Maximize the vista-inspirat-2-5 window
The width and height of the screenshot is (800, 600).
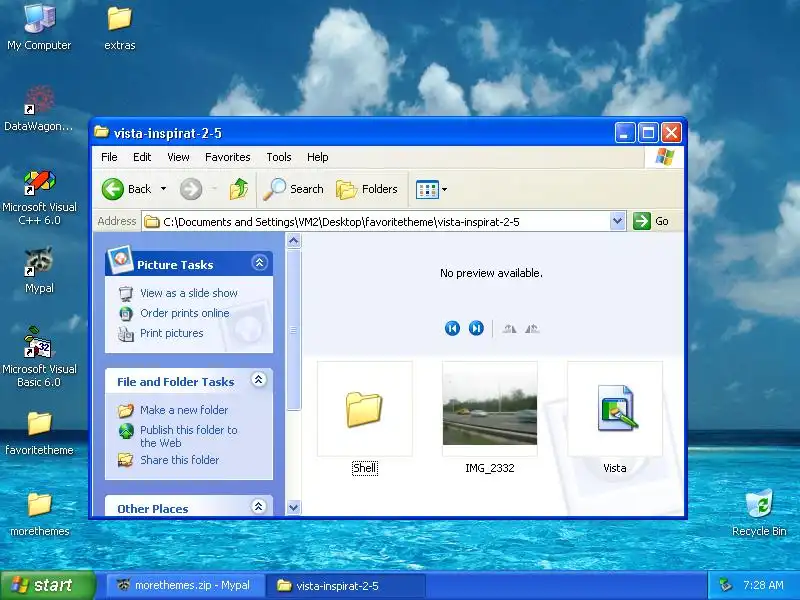coord(648,133)
